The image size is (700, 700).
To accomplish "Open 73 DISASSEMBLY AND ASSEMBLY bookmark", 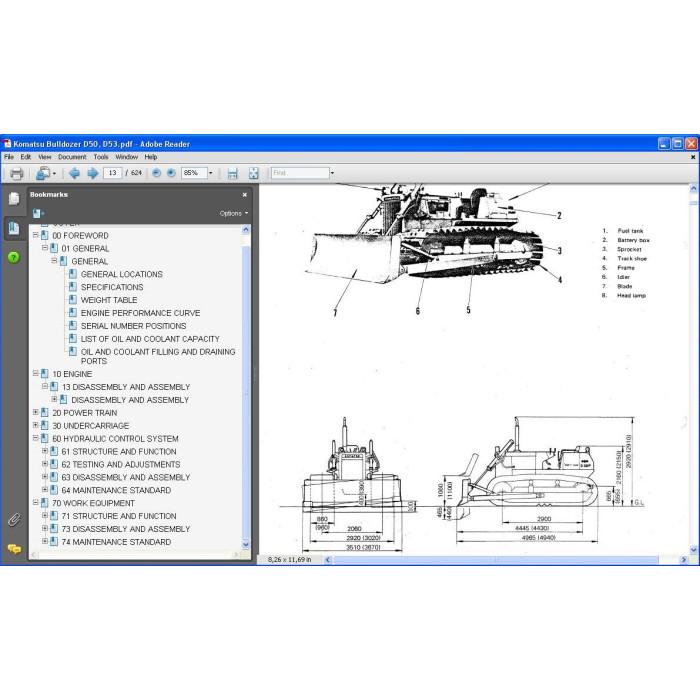I will point(126,529).
